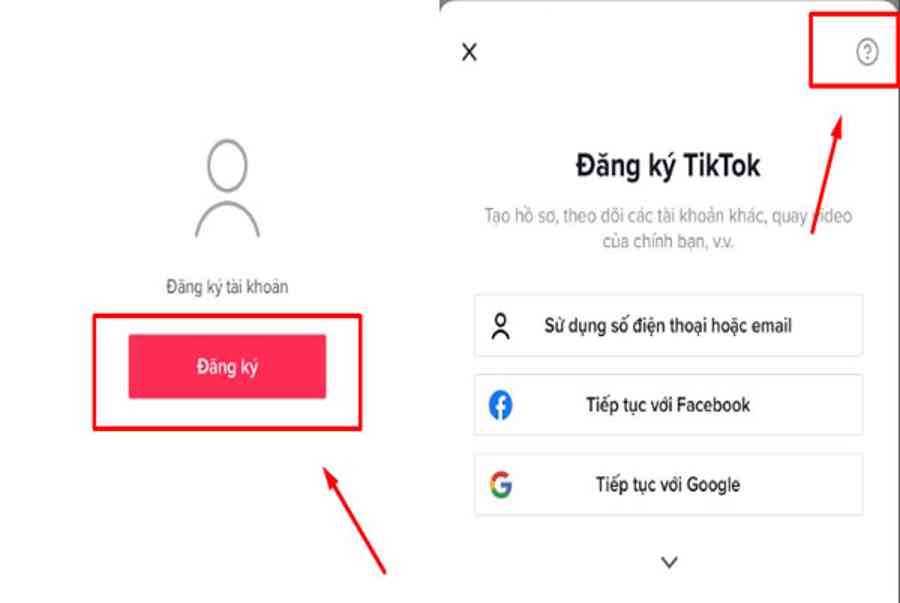Screen dimensions: 900x603
Task: Select the Đăng ký tài khoản label
Action: coord(227,286)
